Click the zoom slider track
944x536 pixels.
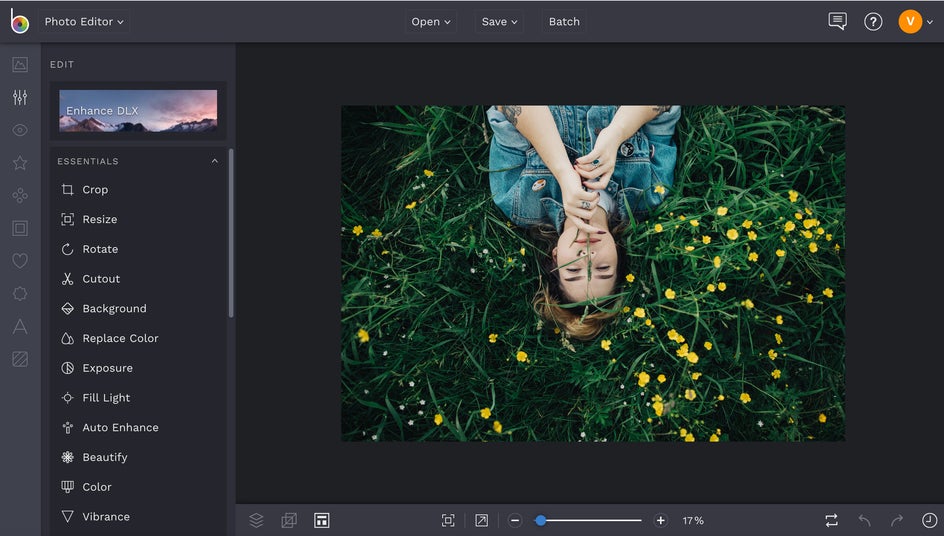pos(590,520)
